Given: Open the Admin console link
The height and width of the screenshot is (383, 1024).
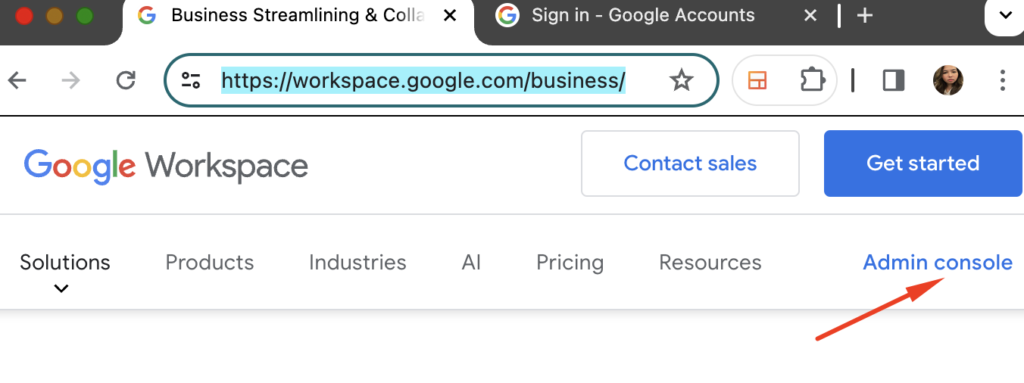Looking at the screenshot, I should 938,263.
